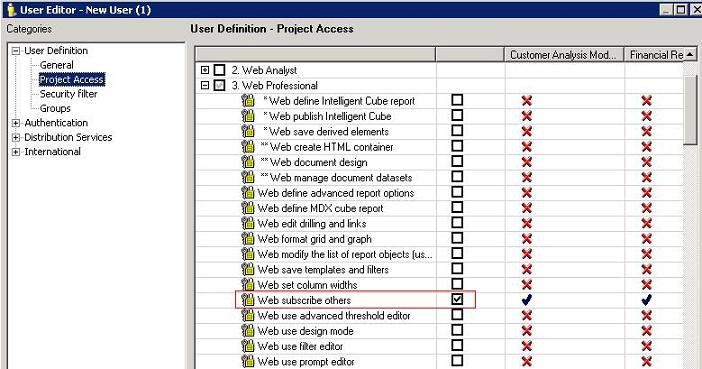Screen dimensions: 702x369
Task: Click Customer Analysis Mod... column header
Action: [x=564, y=55]
